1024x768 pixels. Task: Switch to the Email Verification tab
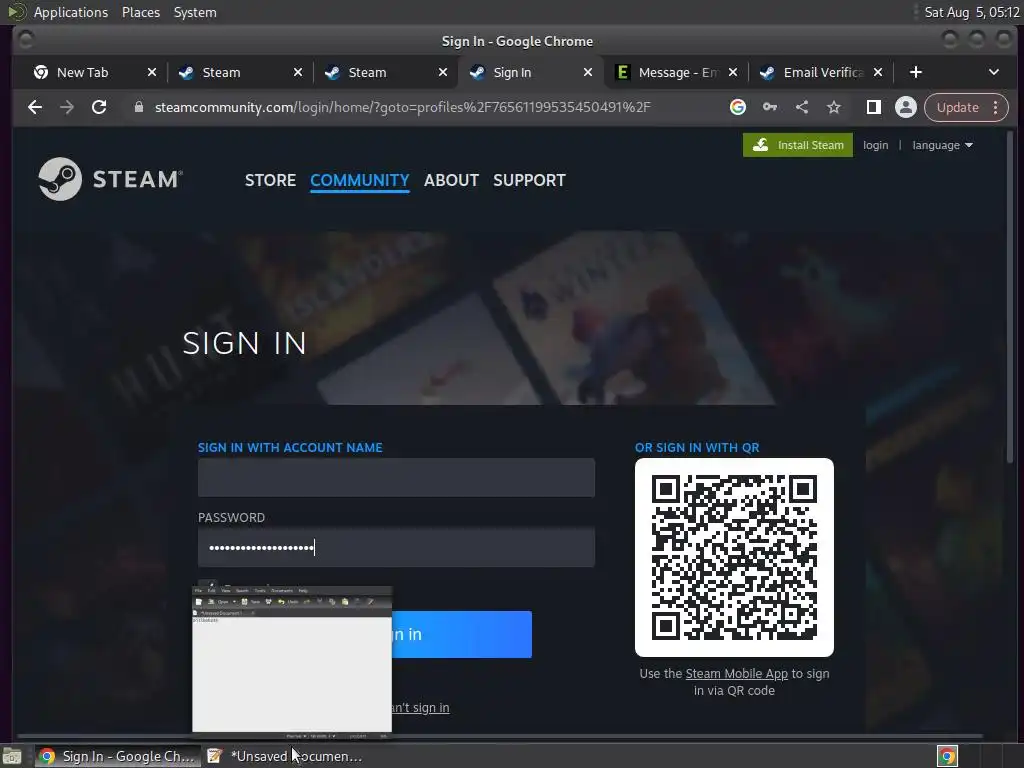(823, 72)
